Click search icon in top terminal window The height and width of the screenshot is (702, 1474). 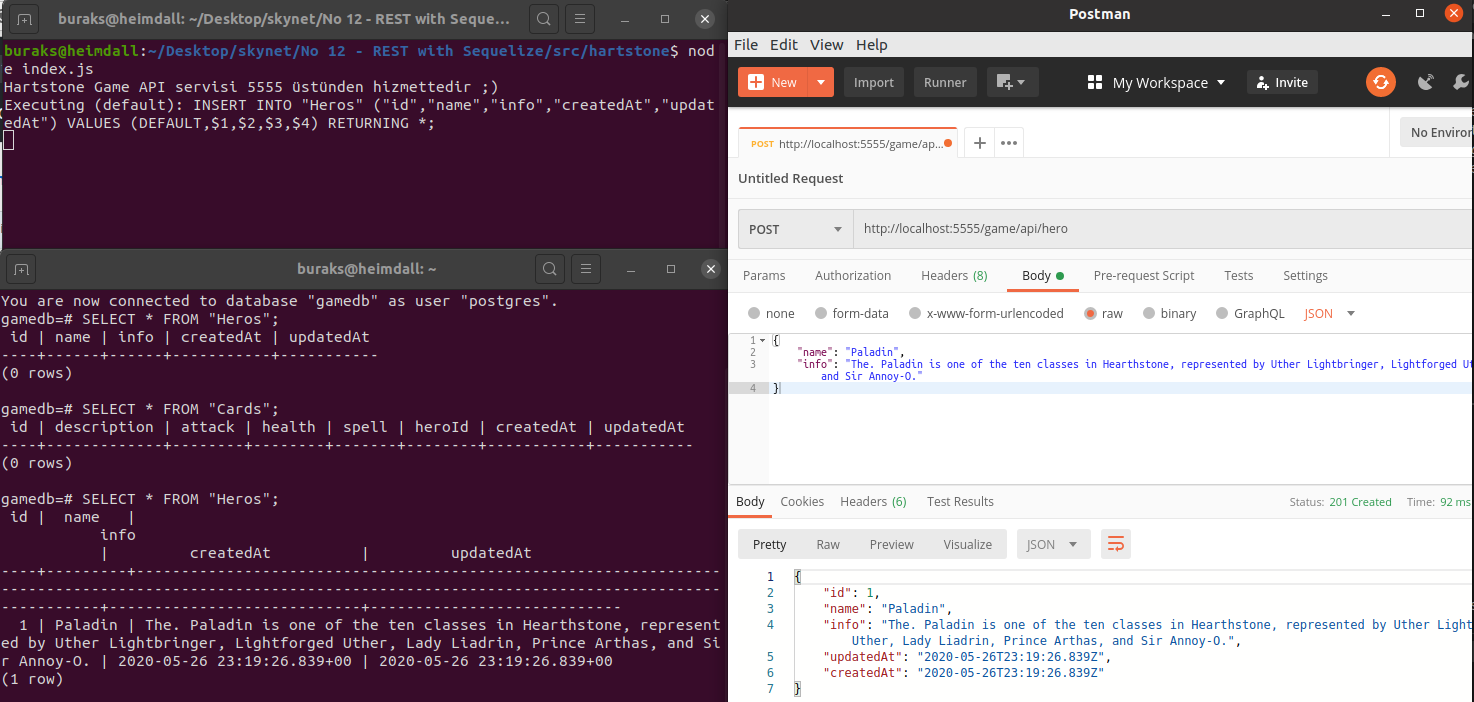(x=543, y=19)
